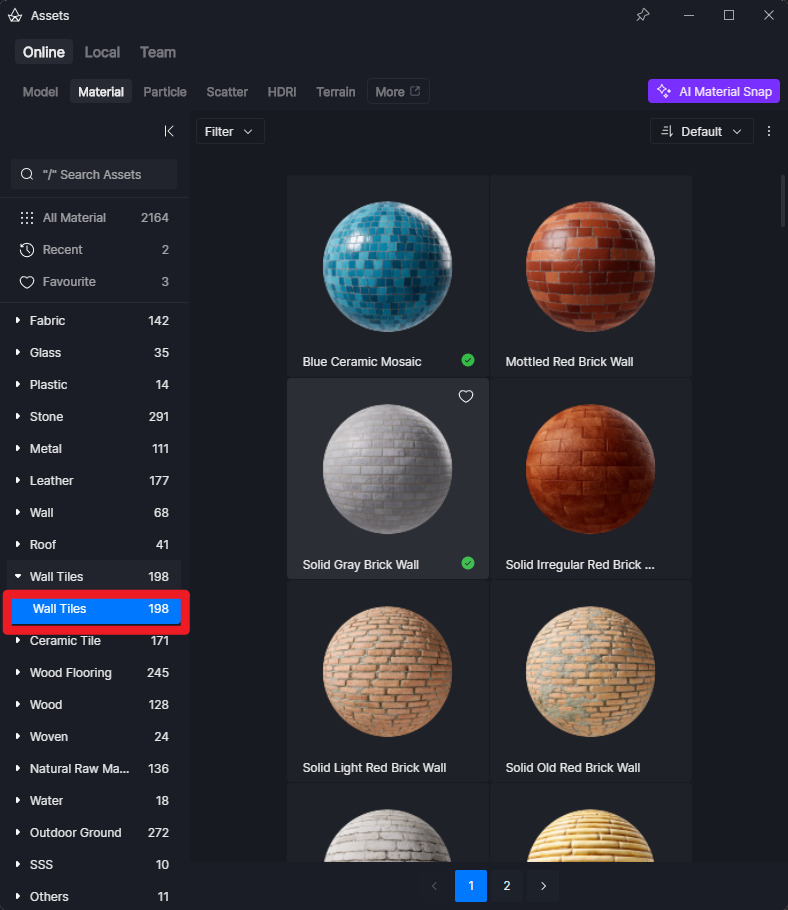This screenshot has height=910, width=788.
Task: Collapse the sidebar panel
Action: (169, 131)
